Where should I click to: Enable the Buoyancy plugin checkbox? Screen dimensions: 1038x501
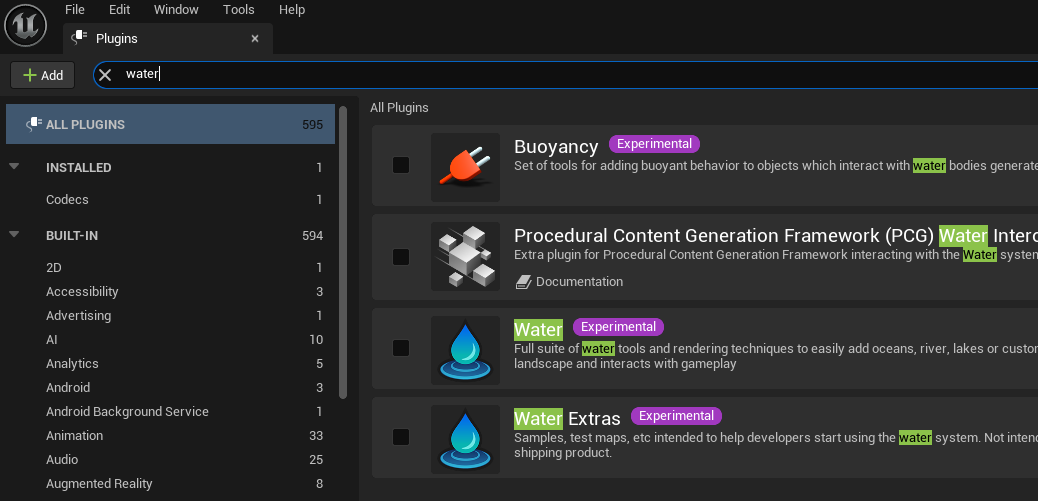pyautogui.click(x=401, y=165)
